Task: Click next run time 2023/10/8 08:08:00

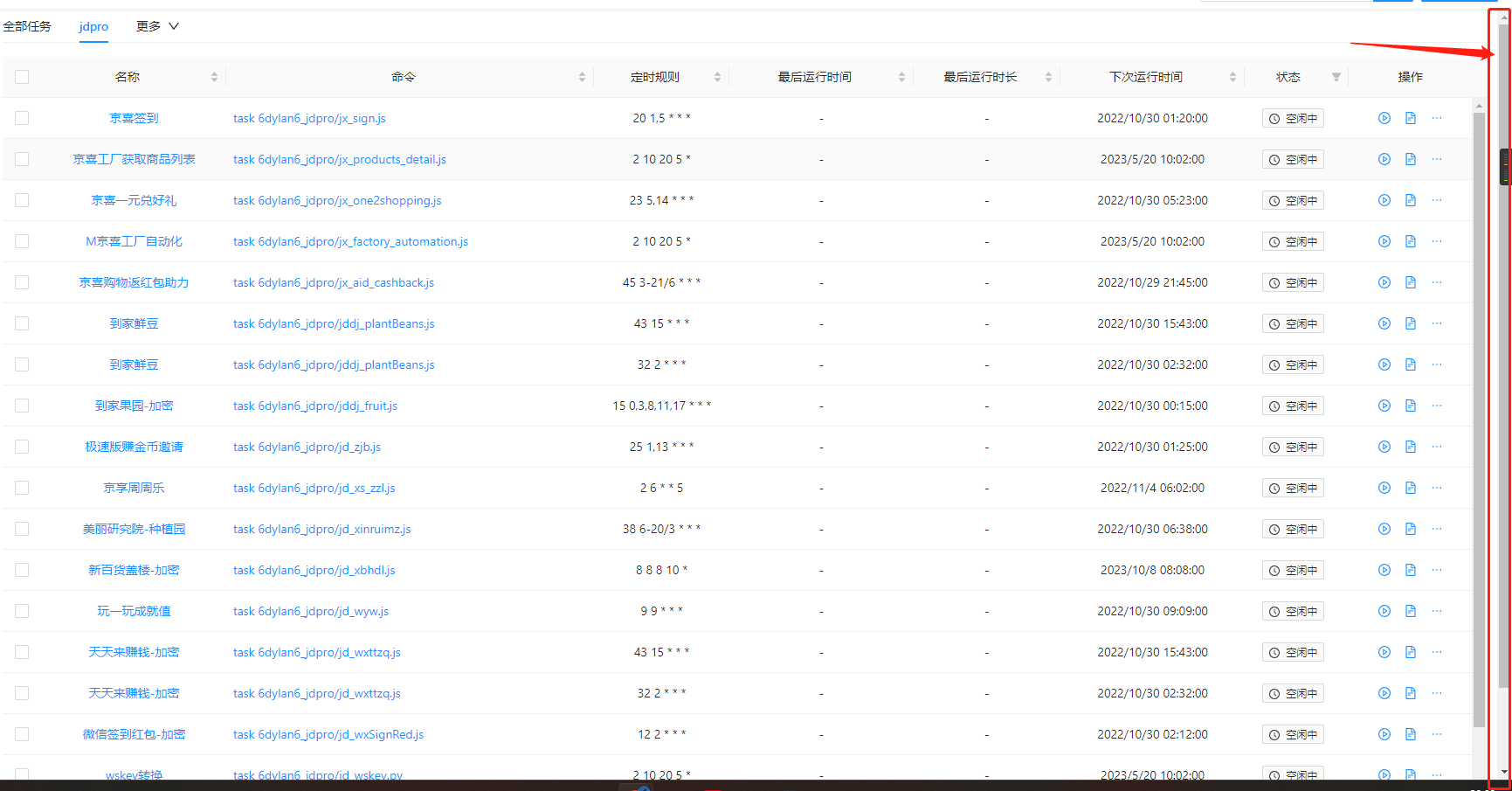Action: [x=1152, y=570]
